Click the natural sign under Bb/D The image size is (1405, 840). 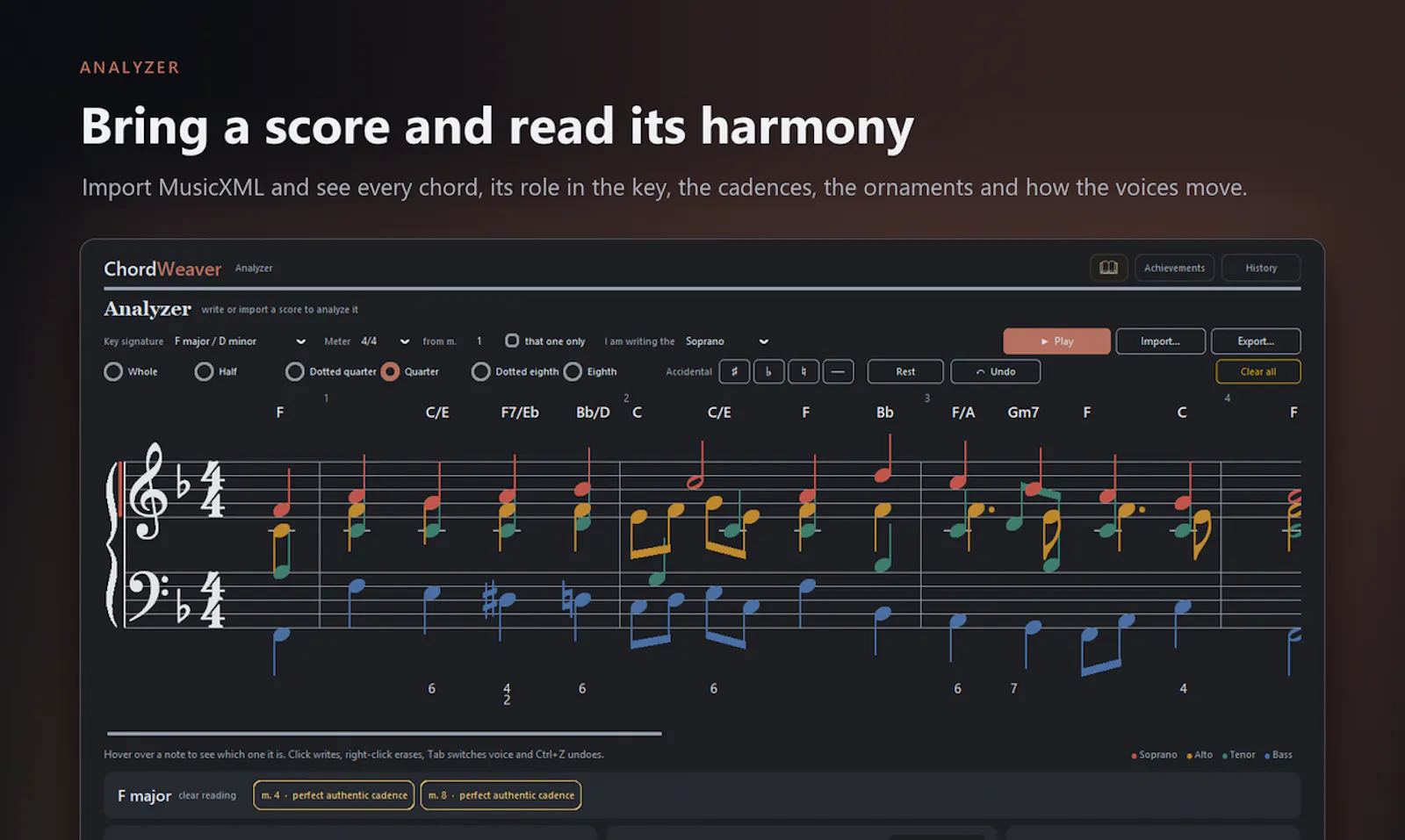pos(566,599)
